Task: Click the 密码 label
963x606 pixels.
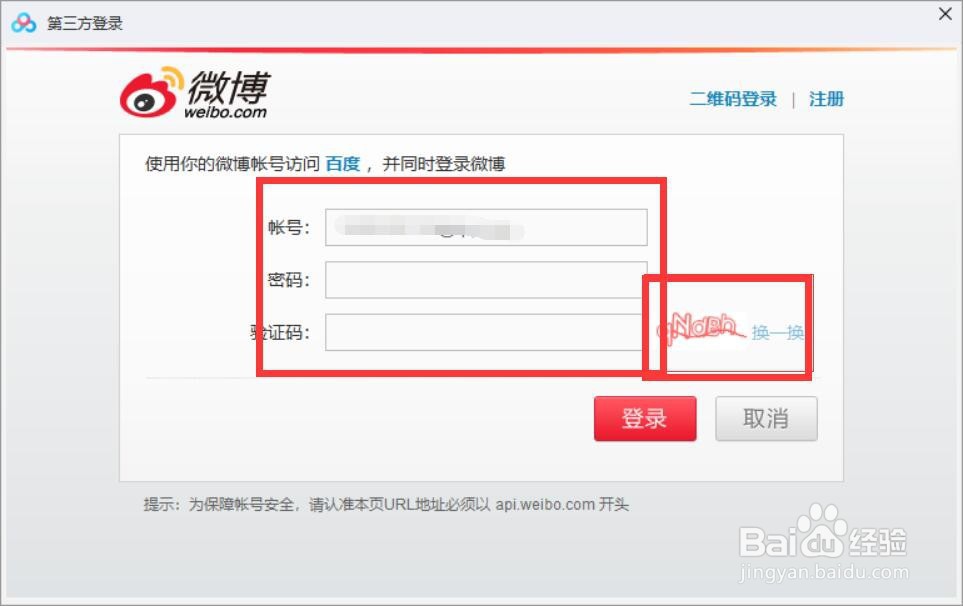Action: (289, 280)
